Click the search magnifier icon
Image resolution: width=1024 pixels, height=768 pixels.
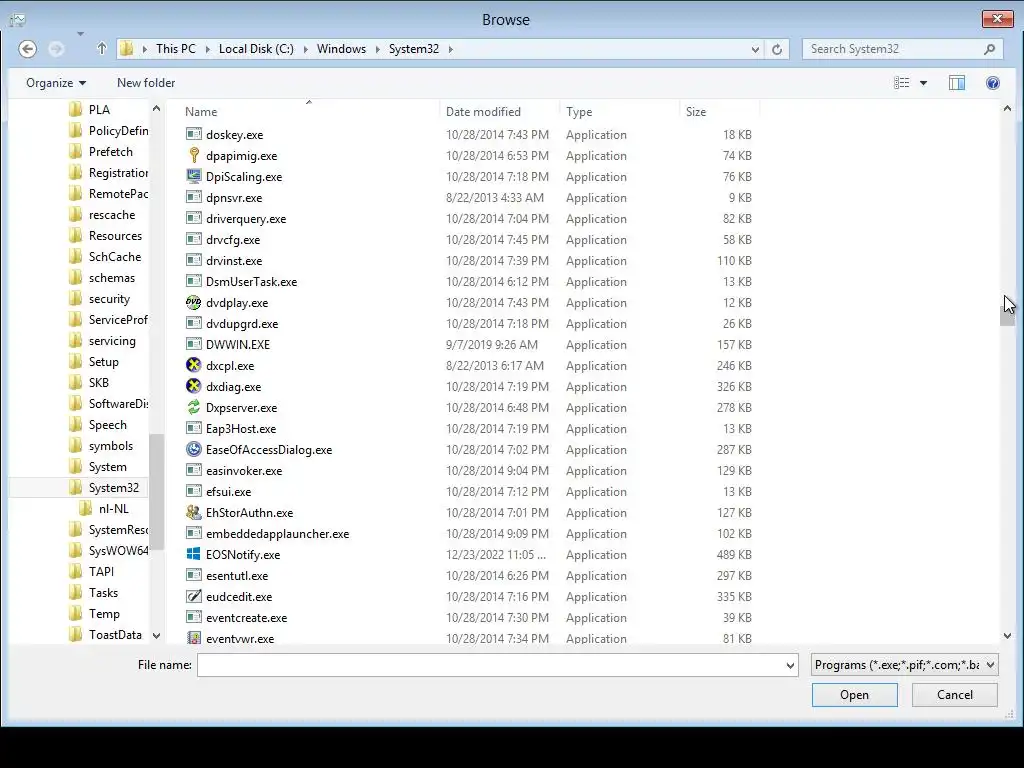point(989,49)
